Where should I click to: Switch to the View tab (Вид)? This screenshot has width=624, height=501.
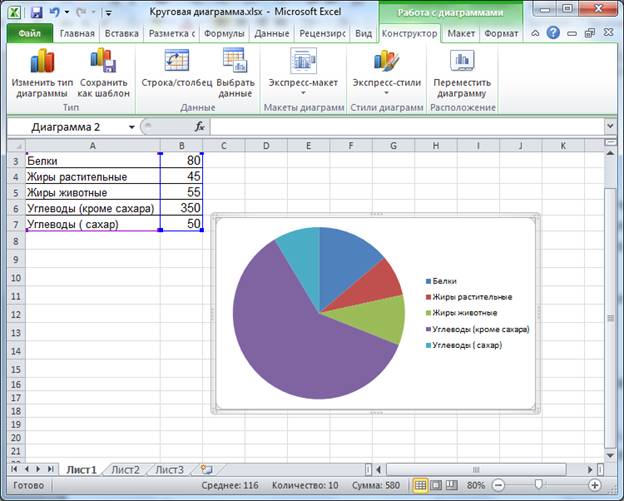click(x=363, y=33)
